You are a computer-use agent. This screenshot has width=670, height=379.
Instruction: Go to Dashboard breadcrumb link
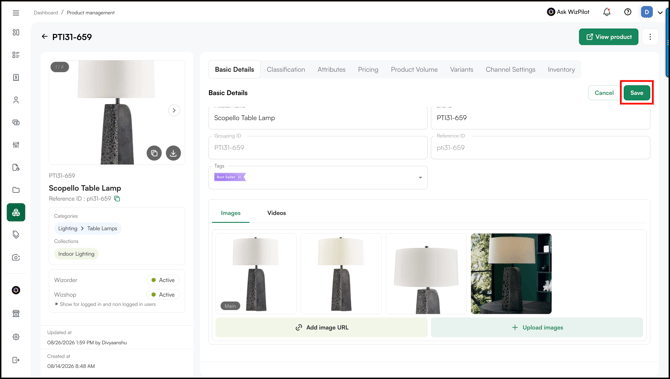(46, 13)
